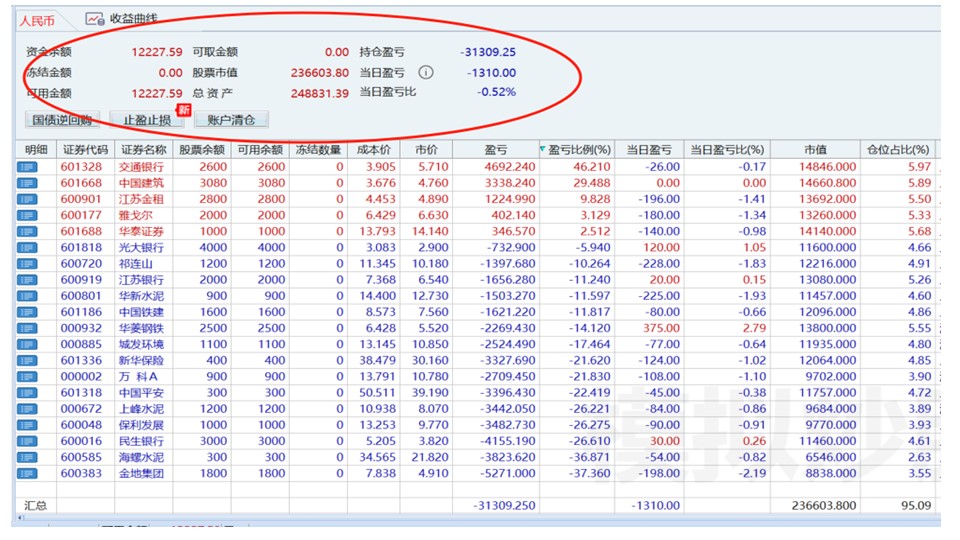Image resolution: width=960 pixels, height=540 pixels.
Task: Open detail icon for 中国建筑 row
Action: click(x=27, y=183)
